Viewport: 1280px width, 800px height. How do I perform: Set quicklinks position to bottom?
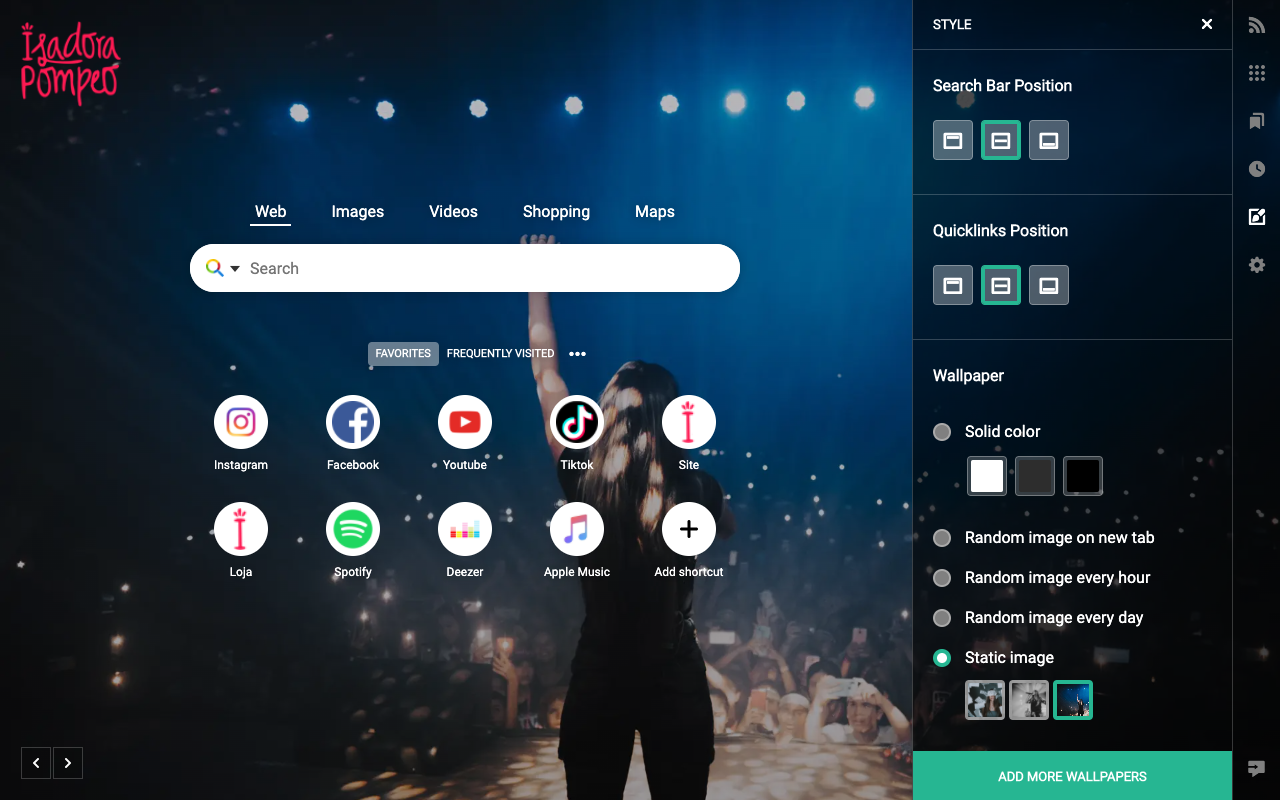(x=1049, y=285)
